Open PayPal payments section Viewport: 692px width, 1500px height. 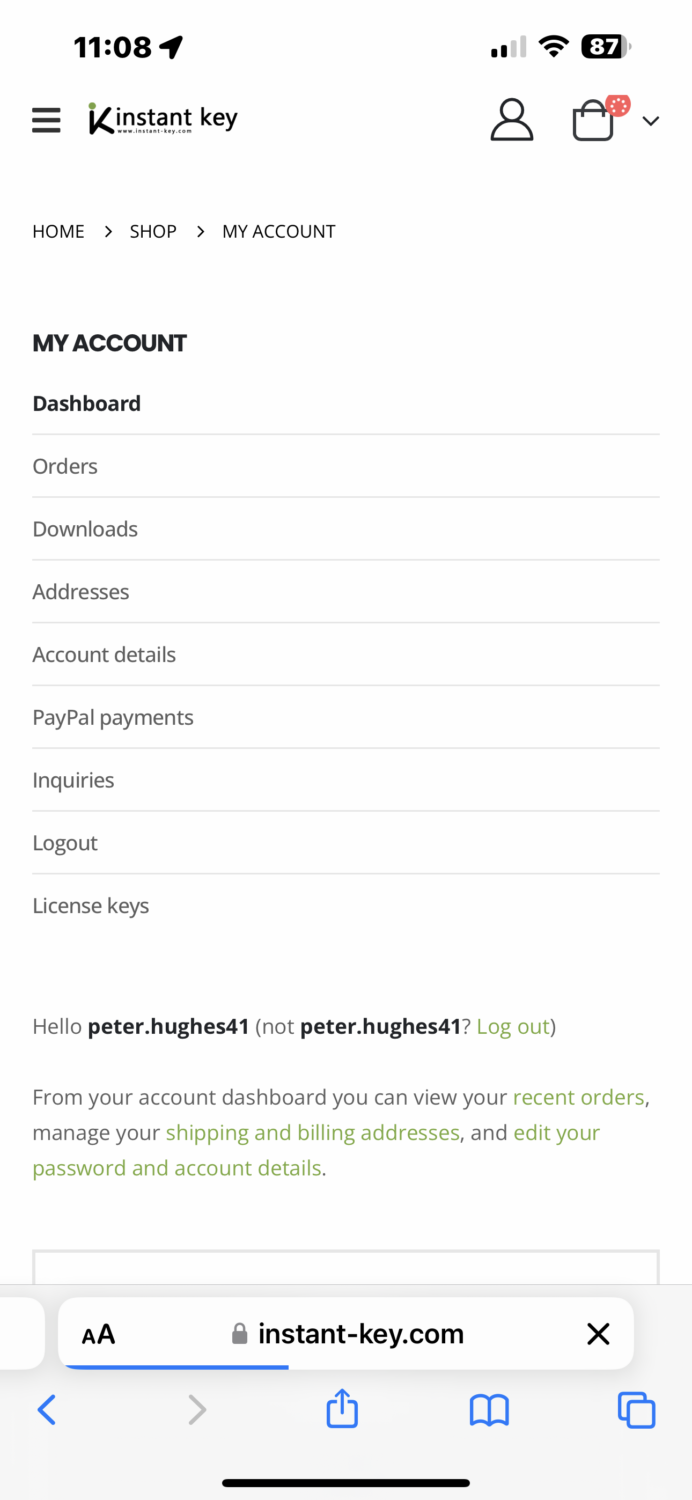pos(113,718)
